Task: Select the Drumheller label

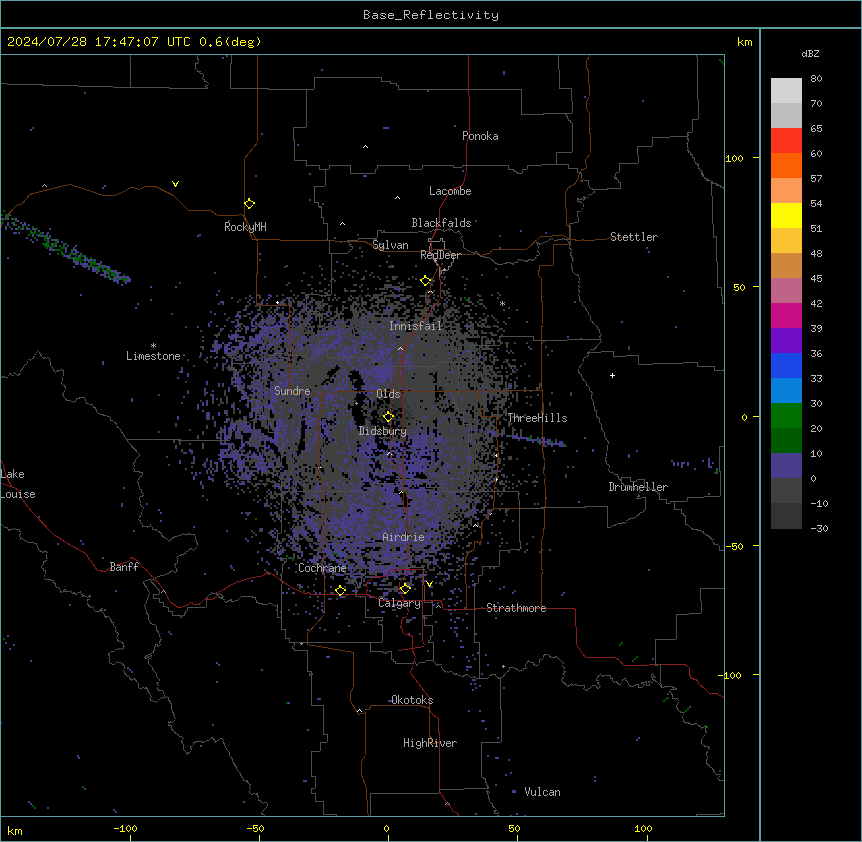Action: coord(638,487)
